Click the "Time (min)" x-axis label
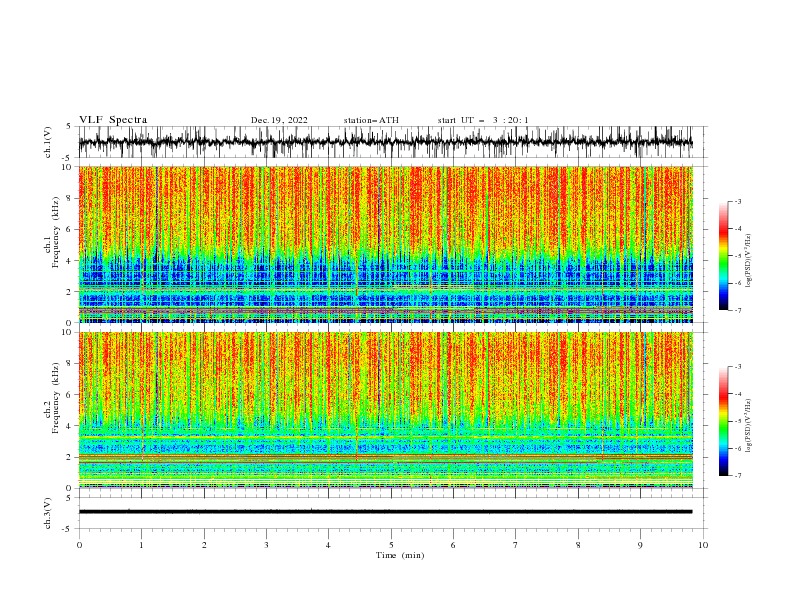The height and width of the screenshot is (612, 792). 400,555
